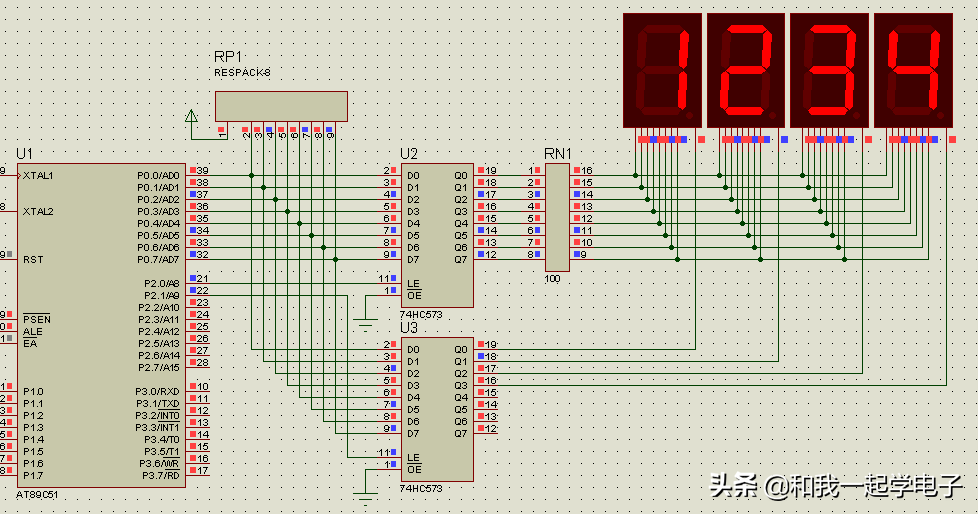Click the AT89C51 part name label
Screen dimensions: 978x514
tap(37, 495)
